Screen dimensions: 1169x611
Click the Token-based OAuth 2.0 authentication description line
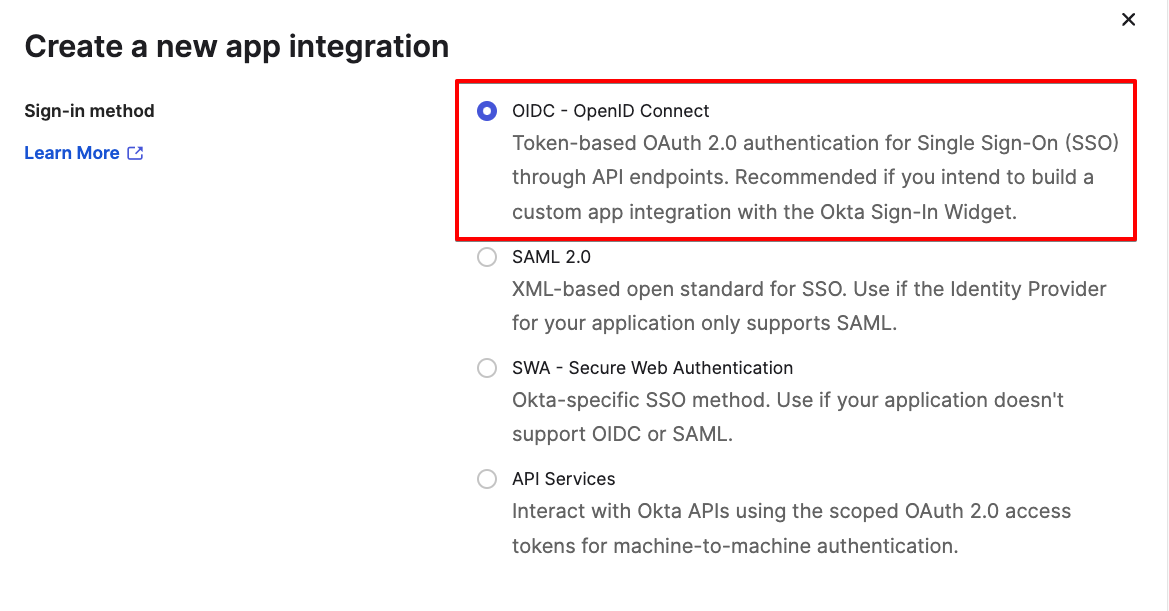coord(815,143)
